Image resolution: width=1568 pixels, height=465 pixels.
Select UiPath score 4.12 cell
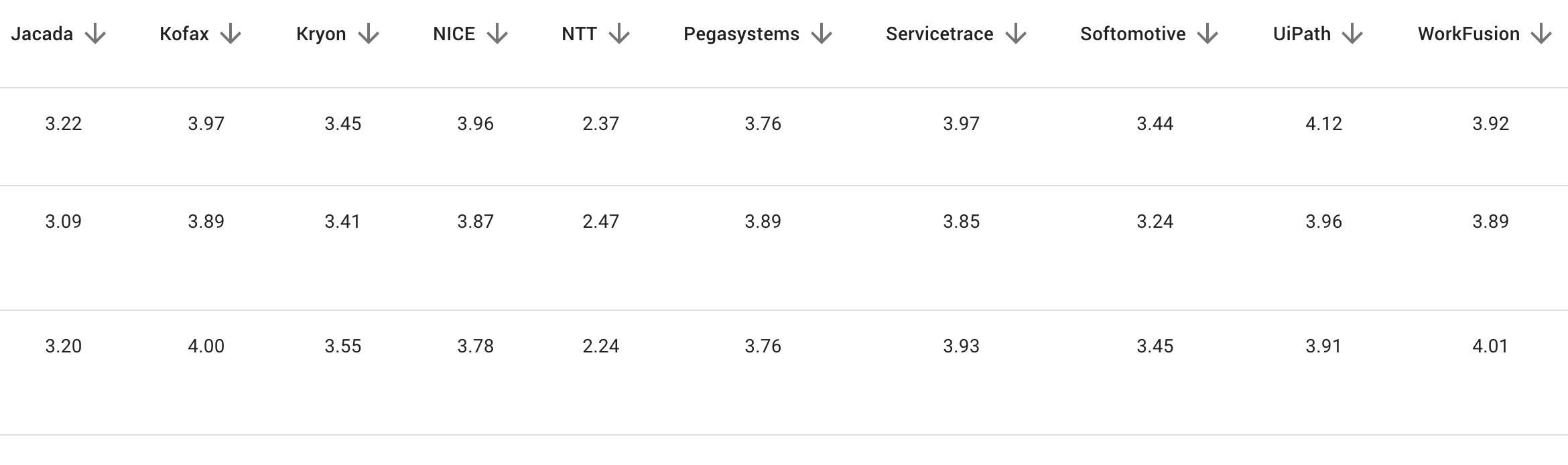pyautogui.click(x=1324, y=124)
